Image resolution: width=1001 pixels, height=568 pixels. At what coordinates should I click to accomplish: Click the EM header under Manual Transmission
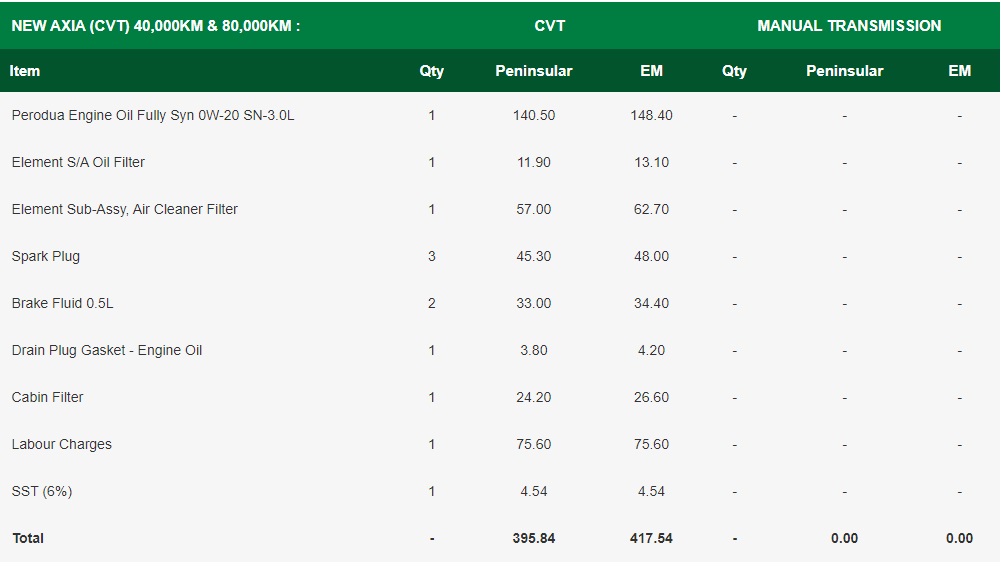coord(959,71)
